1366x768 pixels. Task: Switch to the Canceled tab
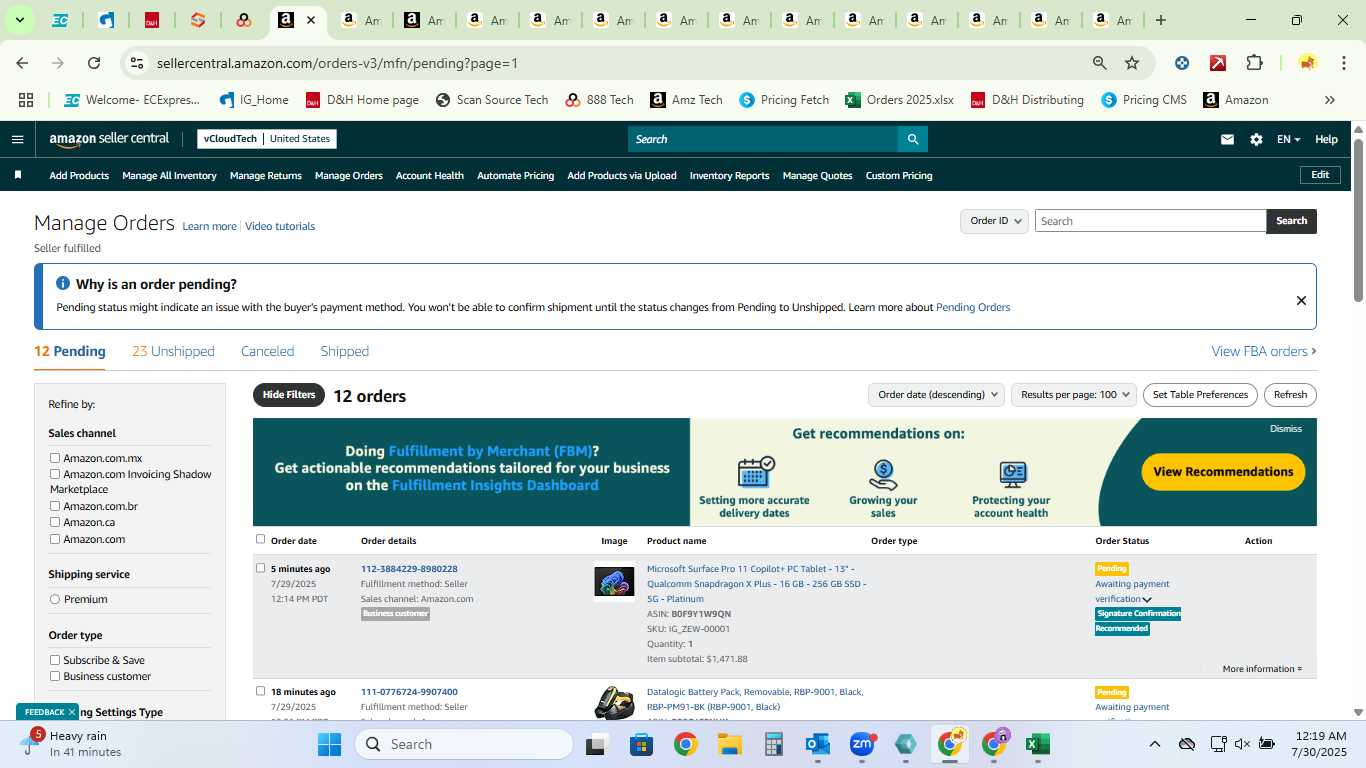pos(267,351)
